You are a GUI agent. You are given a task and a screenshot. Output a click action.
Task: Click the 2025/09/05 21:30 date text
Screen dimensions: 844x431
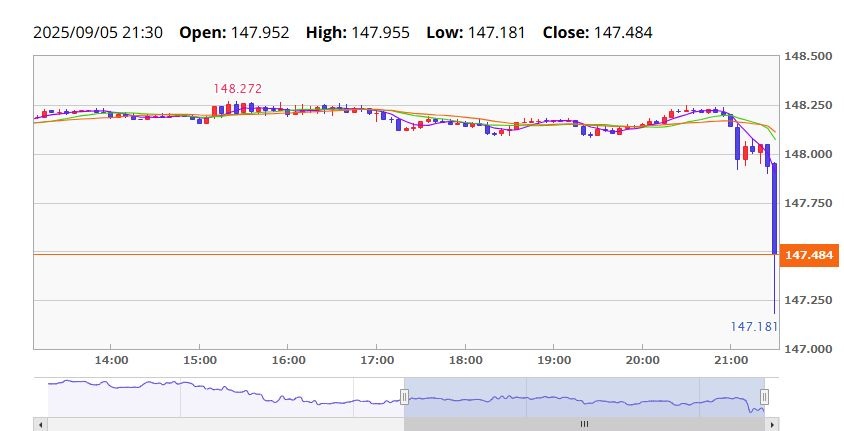click(99, 32)
